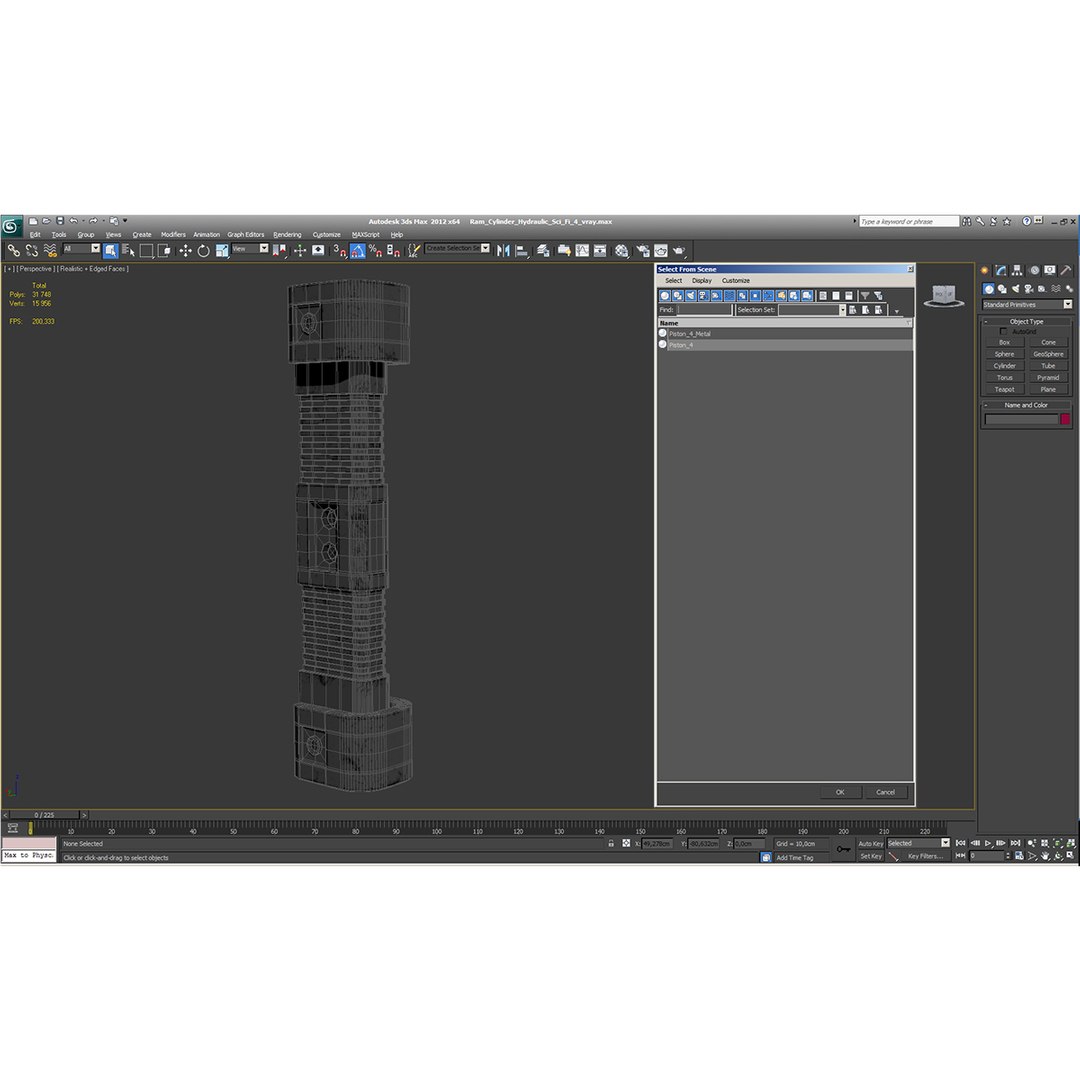The image size is (1080, 1080).
Task: Open the Select by Name tool
Action: pyautogui.click(x=128, y=251)
